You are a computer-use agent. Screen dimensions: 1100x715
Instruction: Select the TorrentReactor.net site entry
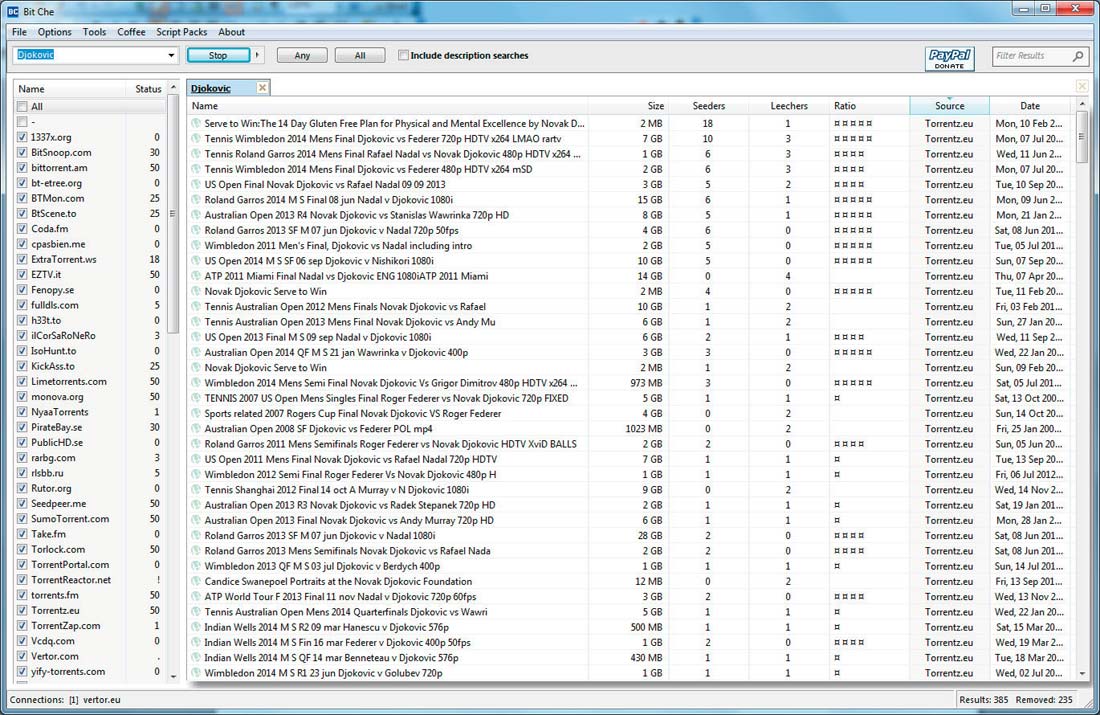pyautogui.click(x=71, y=580)
